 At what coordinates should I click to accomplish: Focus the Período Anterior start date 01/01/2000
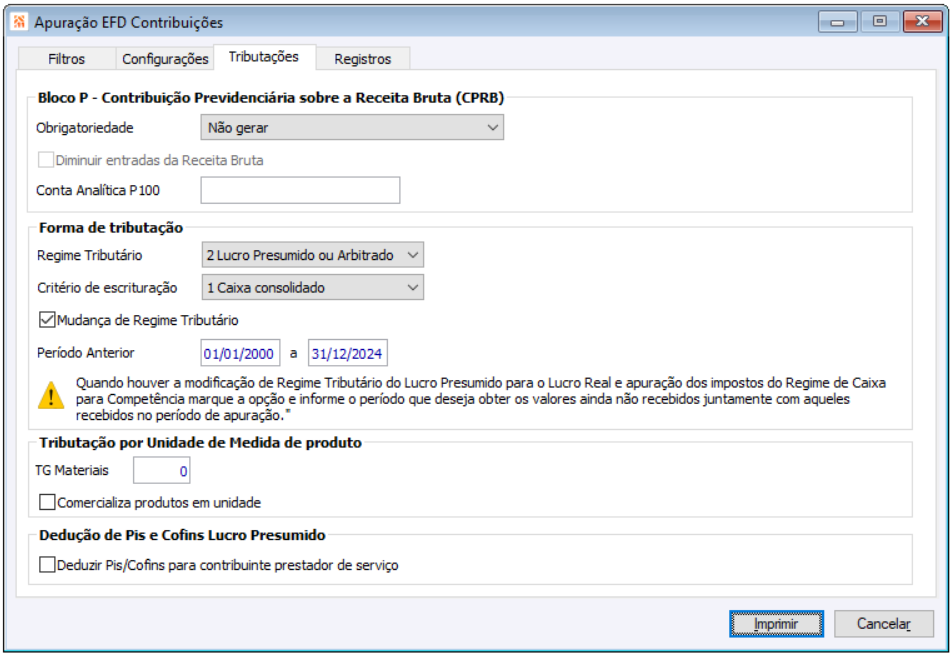240,353
